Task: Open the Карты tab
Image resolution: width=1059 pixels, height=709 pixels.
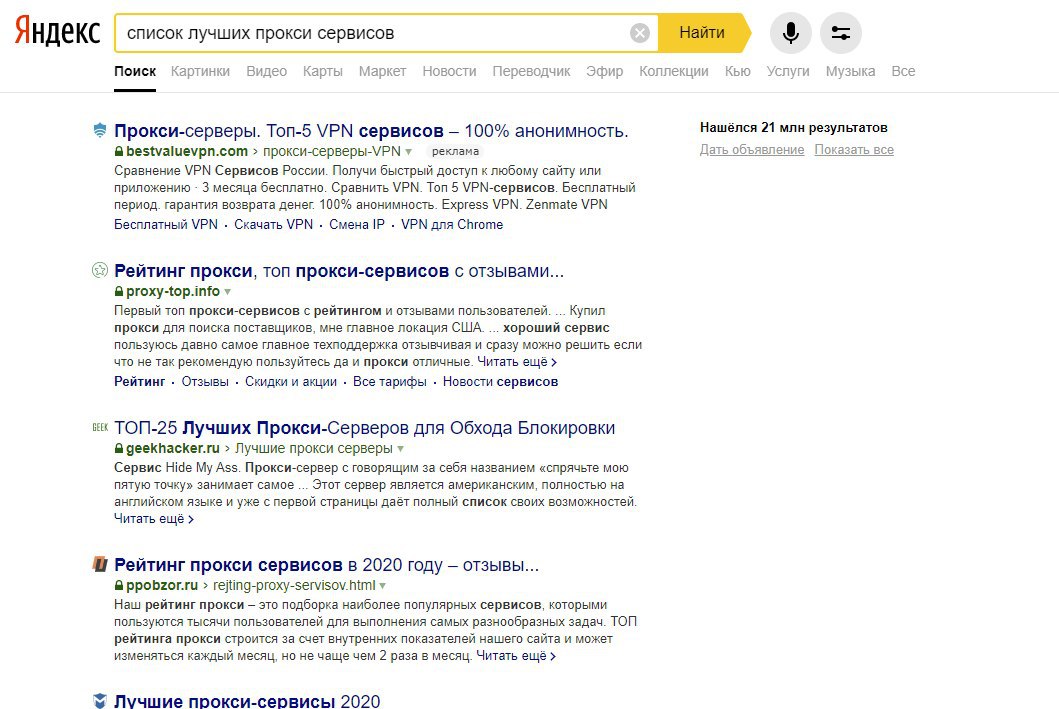Action: (323, 71)
